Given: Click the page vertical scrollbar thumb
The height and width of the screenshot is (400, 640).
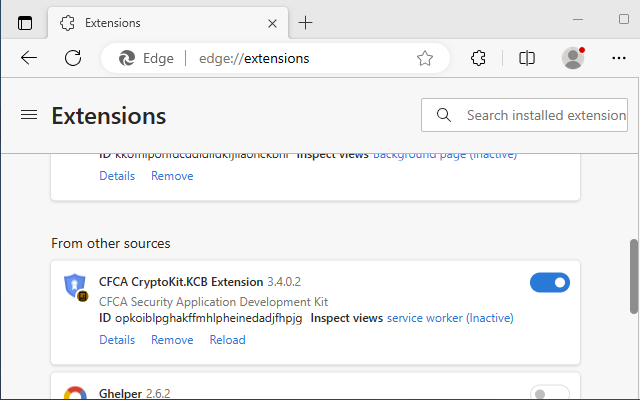Looking at the screenshot, I should click(x=633, y=276).
